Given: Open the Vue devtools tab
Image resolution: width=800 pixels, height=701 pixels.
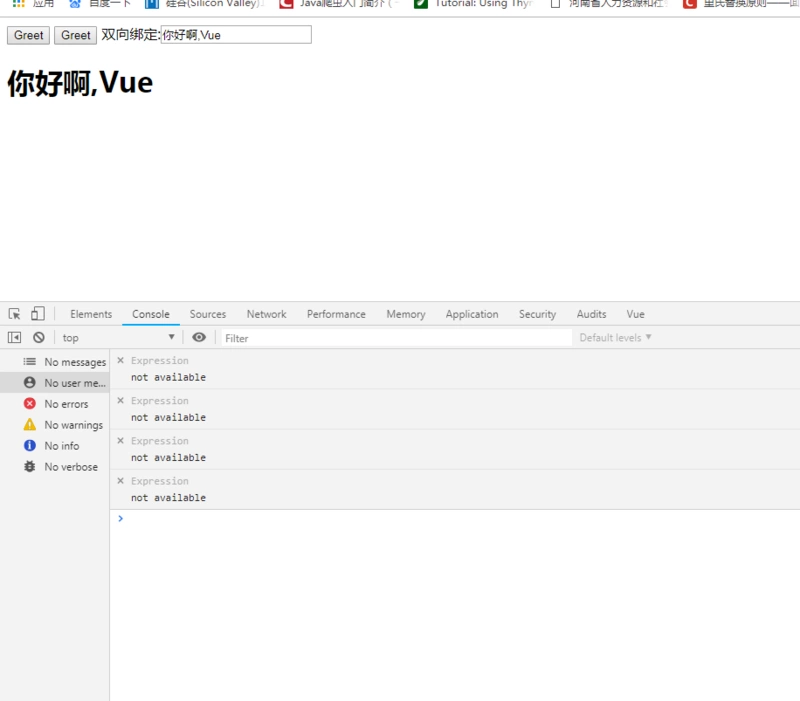Looking at the screenshot, I should [x=635, y=314].
